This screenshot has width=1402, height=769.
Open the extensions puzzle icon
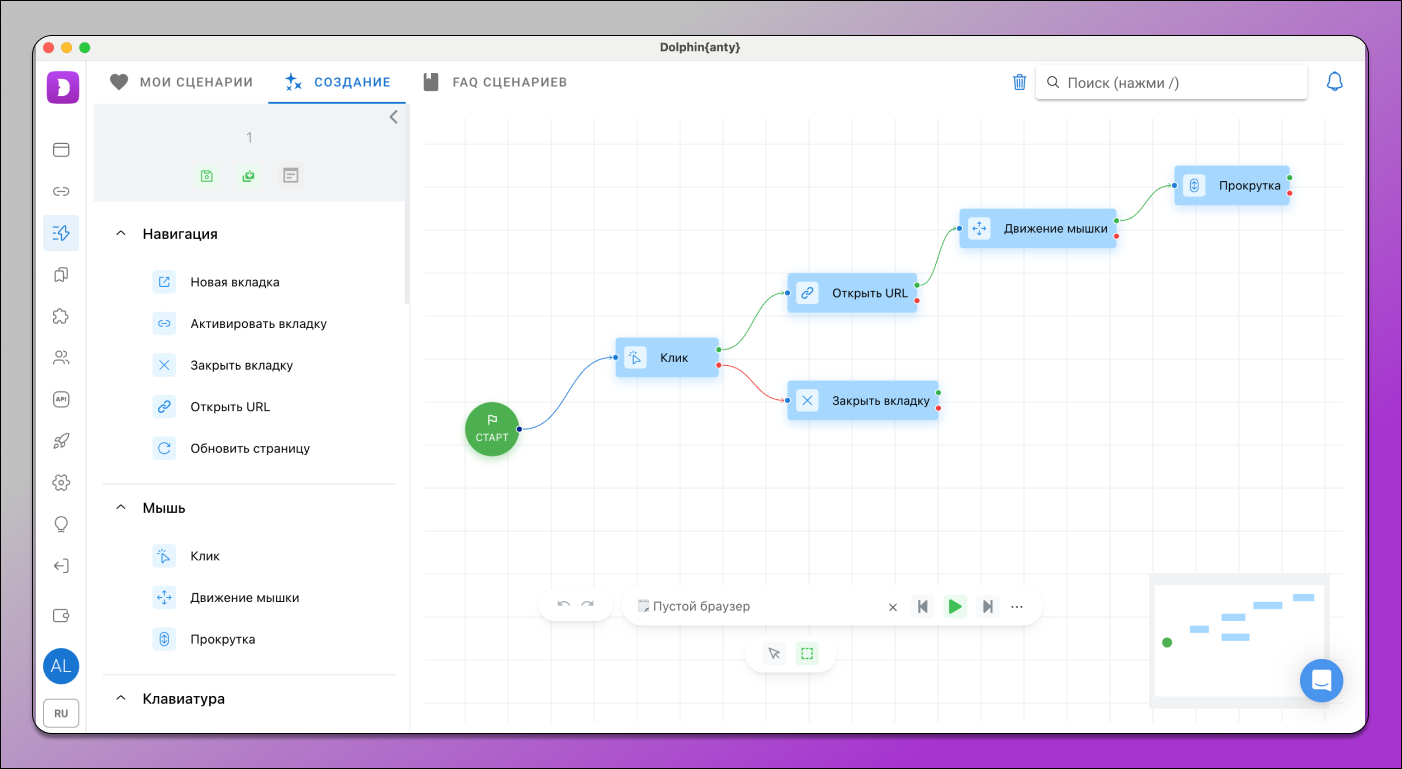tap(61, 316)
